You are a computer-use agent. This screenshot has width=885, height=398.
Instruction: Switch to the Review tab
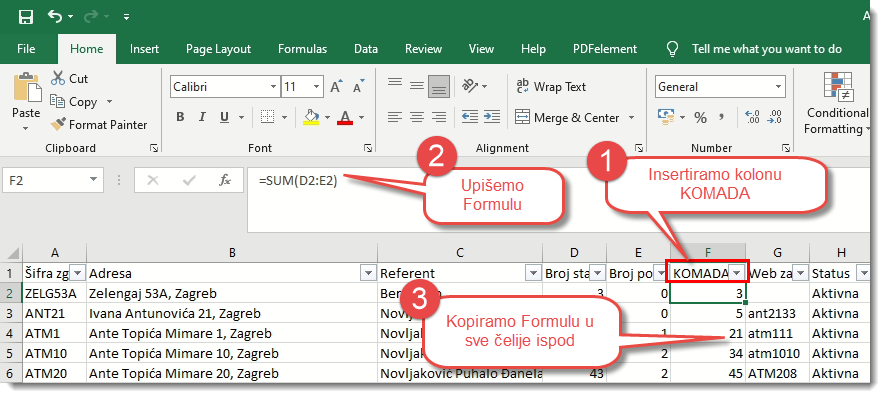pos(423,49)
